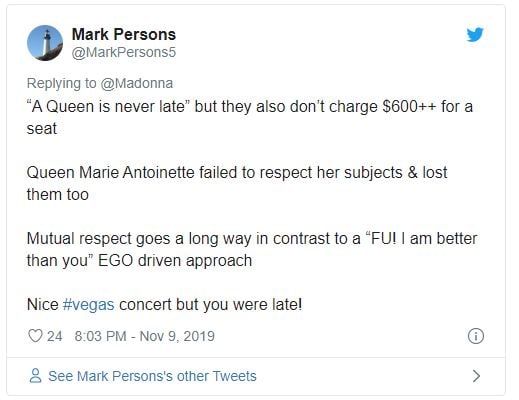This screenshot has width=519, height=400.
Task: See Mark Persons's other Tweets
Action: pos(152,376)
